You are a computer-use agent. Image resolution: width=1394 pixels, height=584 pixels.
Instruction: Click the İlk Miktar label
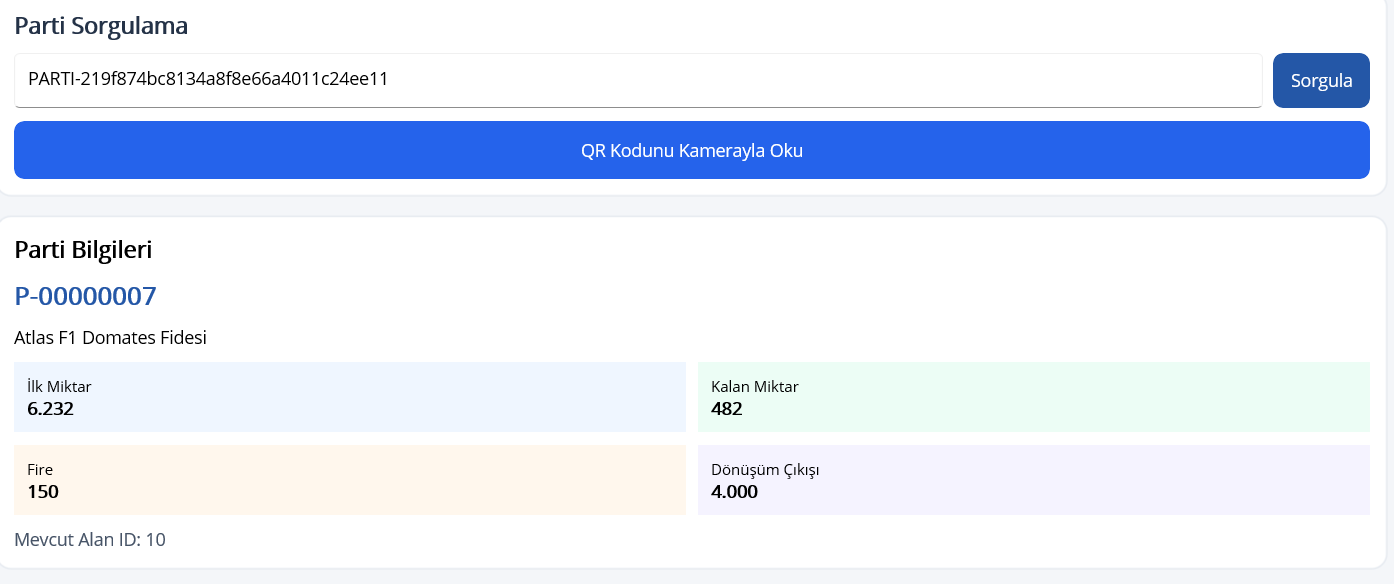pos(59,386)
